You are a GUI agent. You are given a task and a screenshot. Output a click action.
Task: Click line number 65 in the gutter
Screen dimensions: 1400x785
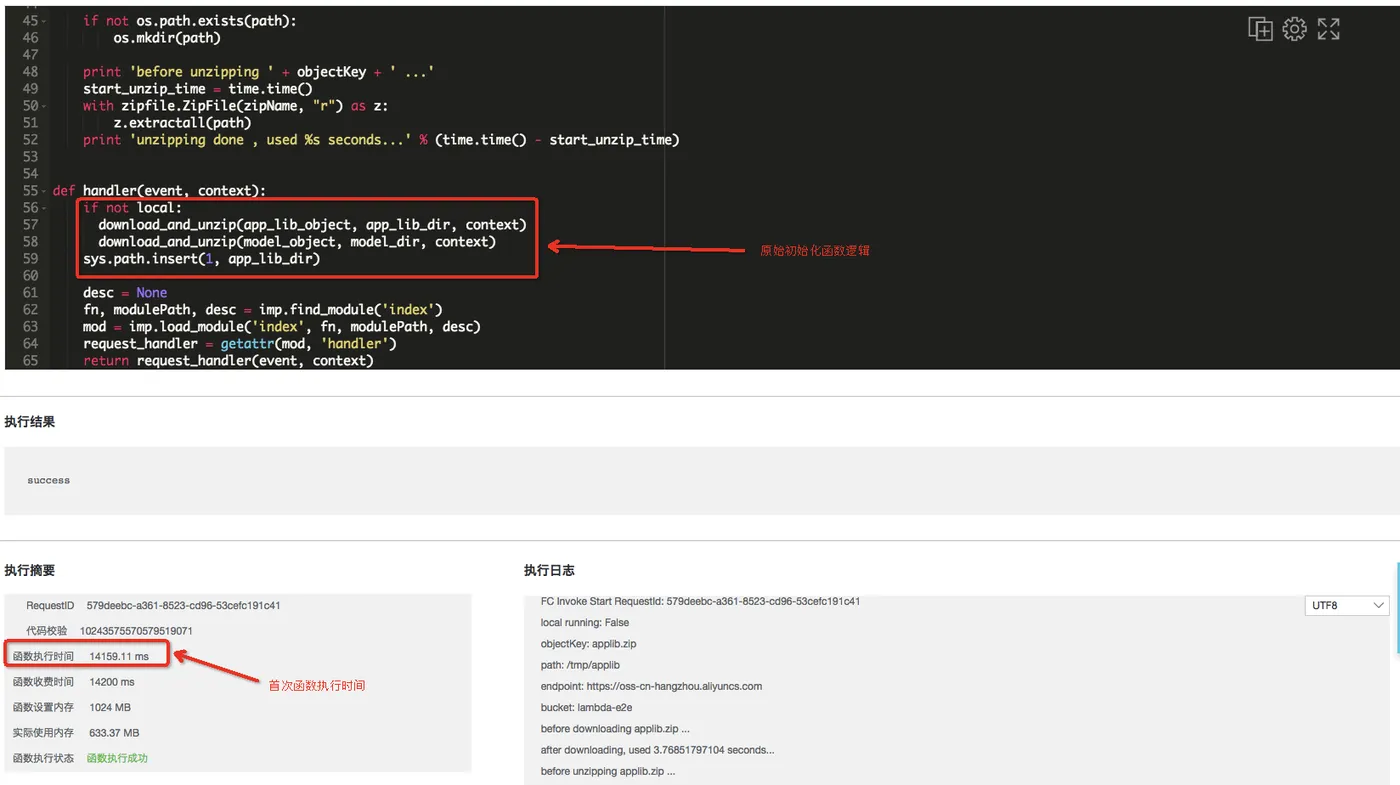tap(30, 361)
